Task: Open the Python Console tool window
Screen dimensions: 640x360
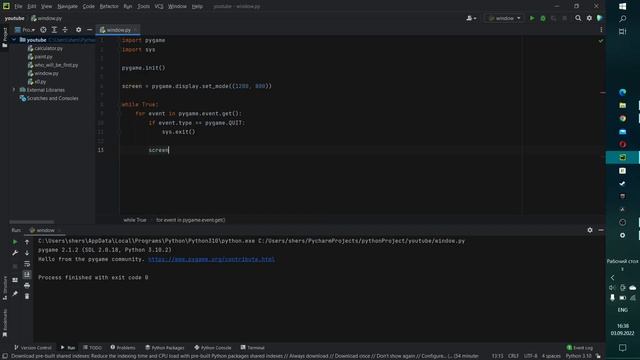Action: tap(213, 348)
